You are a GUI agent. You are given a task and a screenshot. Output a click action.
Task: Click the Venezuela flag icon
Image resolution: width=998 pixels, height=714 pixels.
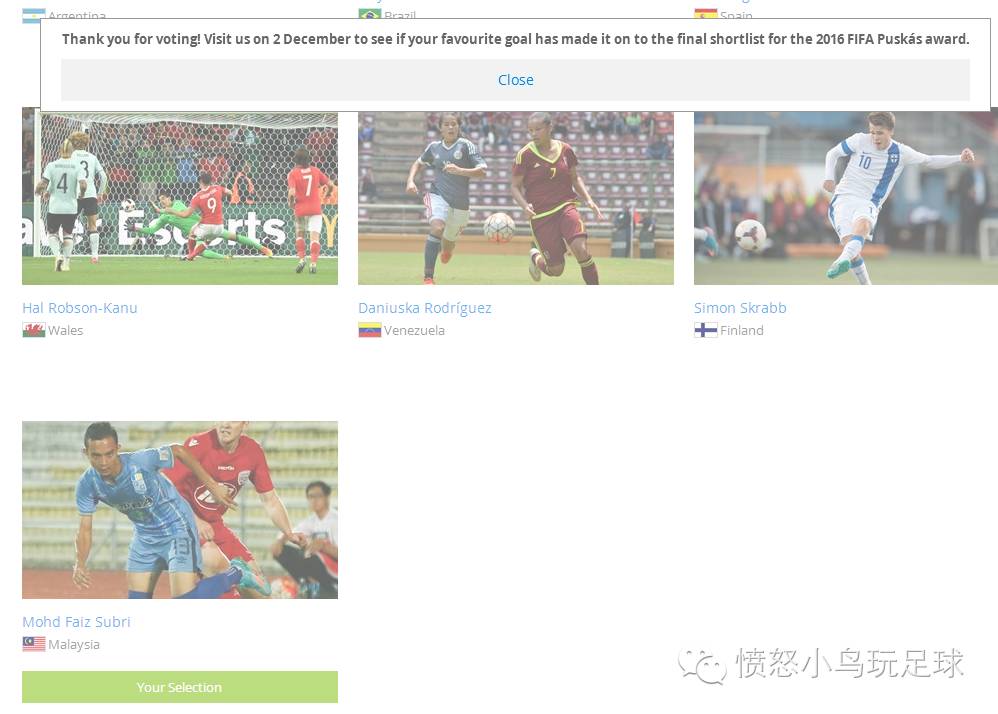tap(370, 330)
